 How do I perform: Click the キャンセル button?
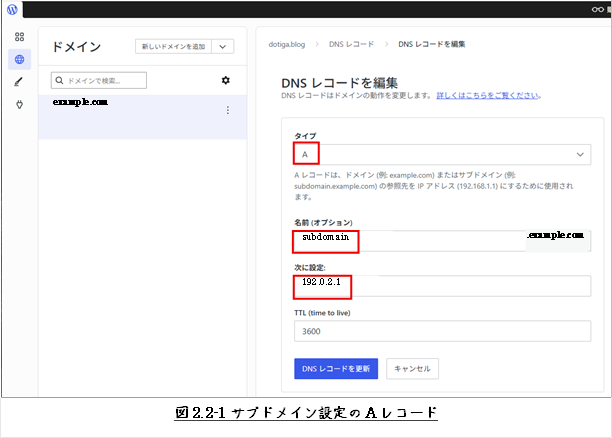412,368
